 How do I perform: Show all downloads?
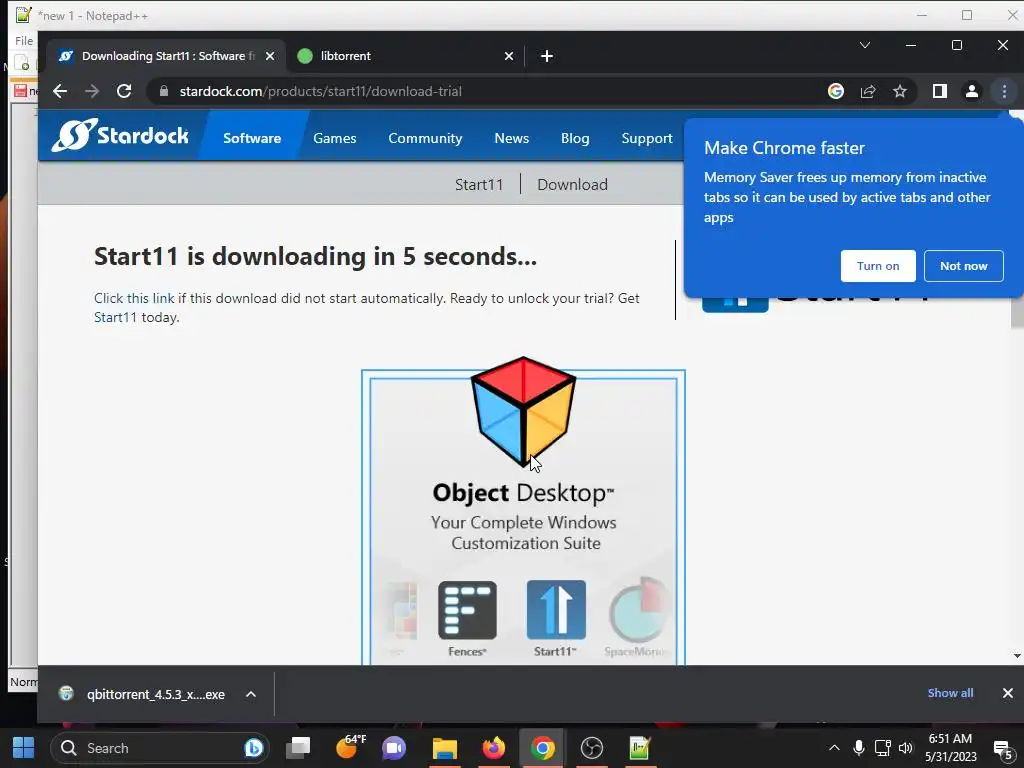tap(950, 693)
